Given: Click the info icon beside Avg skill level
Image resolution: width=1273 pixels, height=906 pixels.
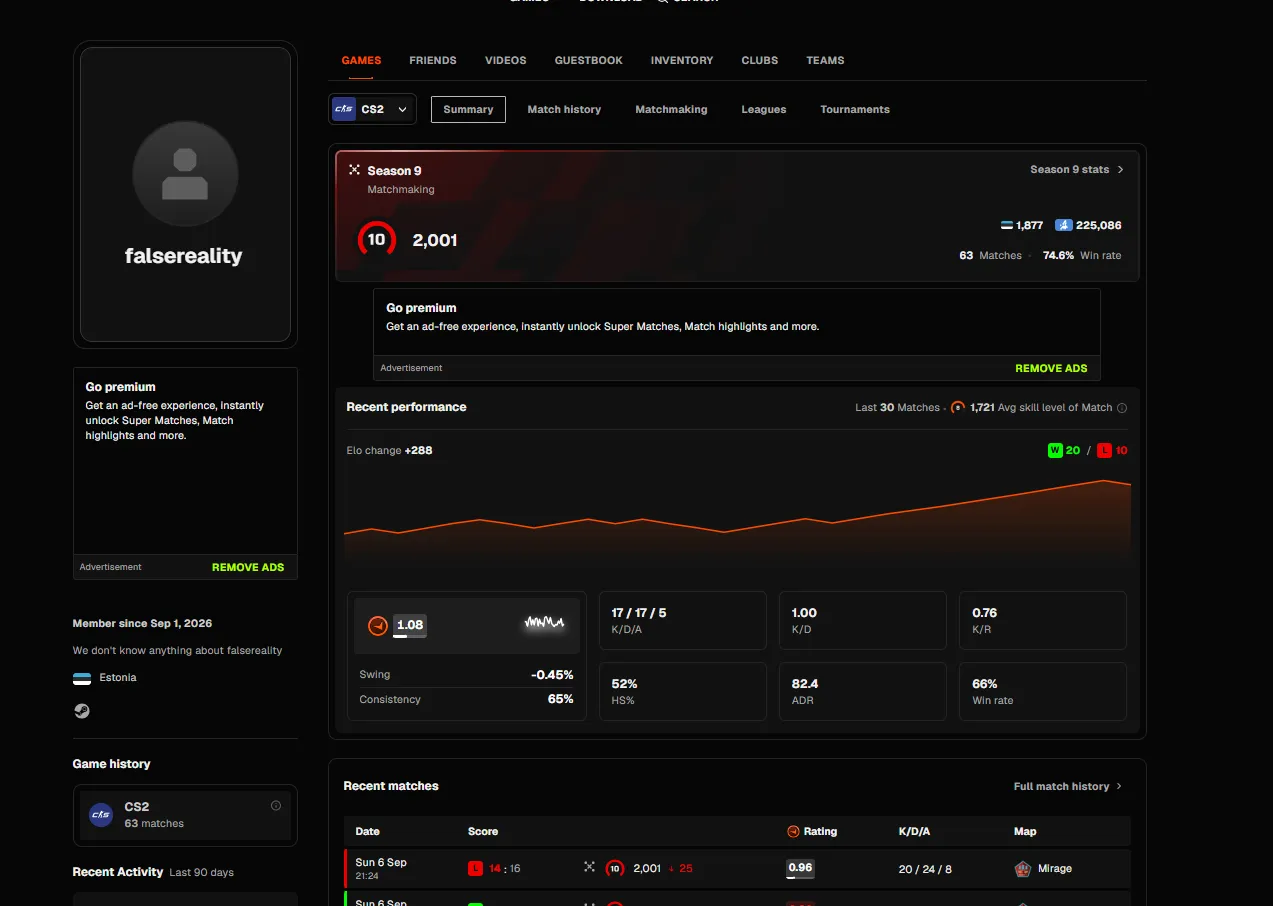Looking at the screenshot, I should tap(1121, 408).
